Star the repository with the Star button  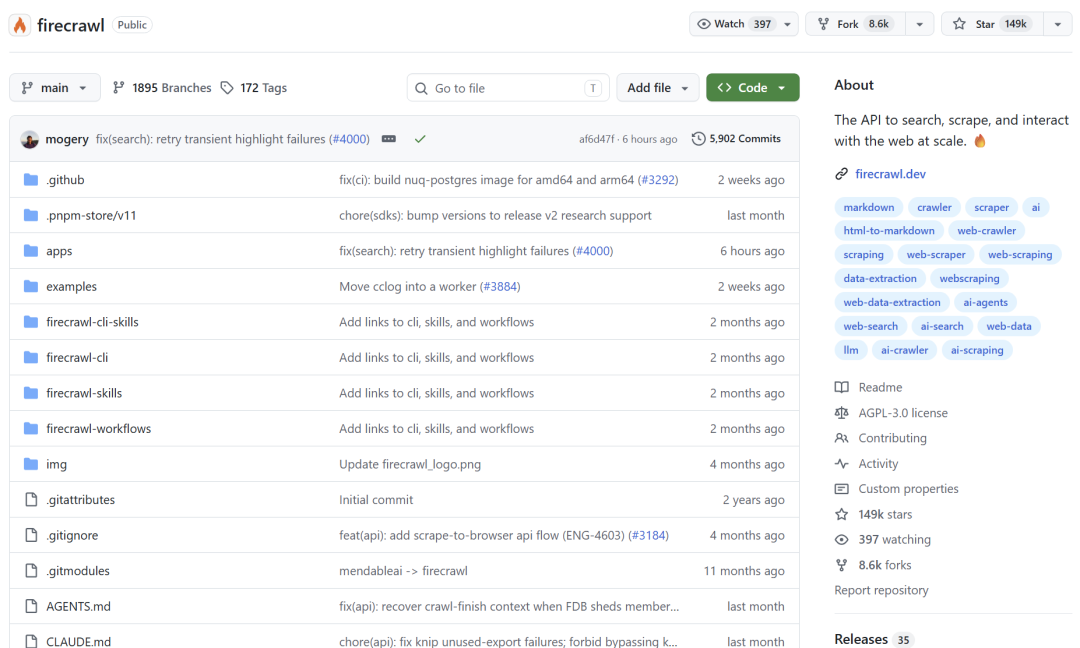click(992, 24)
